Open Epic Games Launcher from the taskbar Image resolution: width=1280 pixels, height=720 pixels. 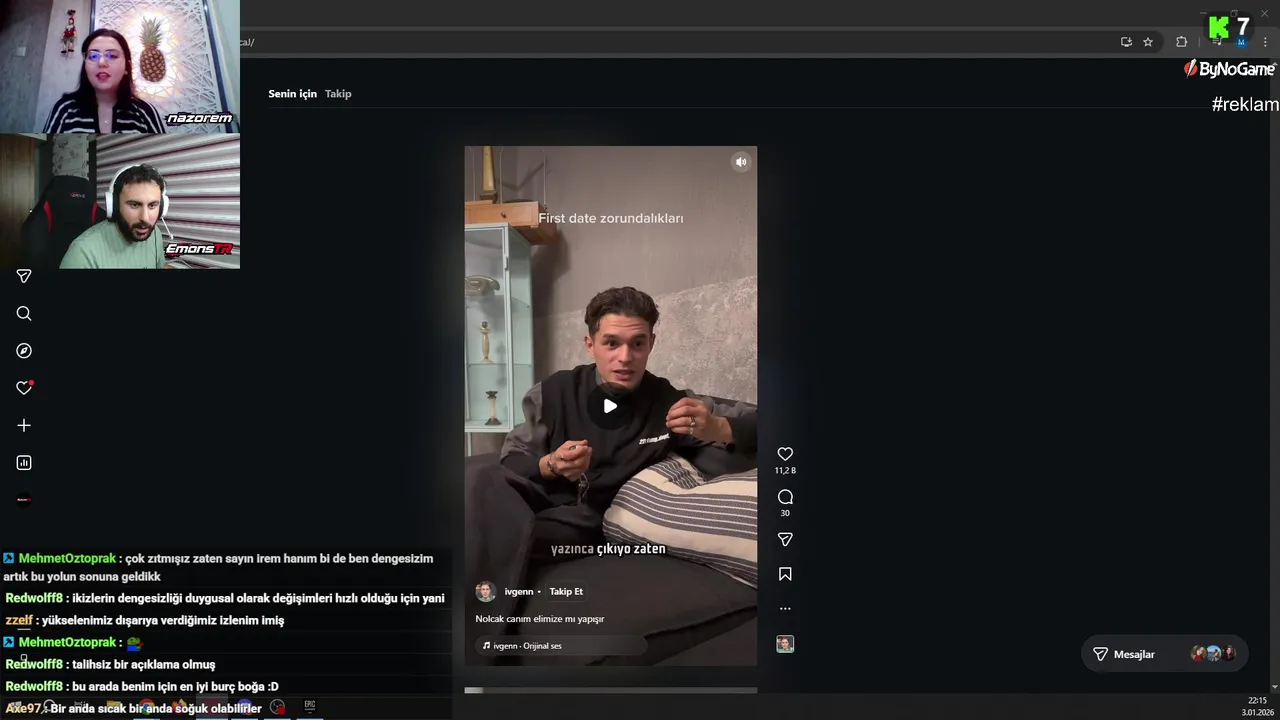(x=310, y=706)
